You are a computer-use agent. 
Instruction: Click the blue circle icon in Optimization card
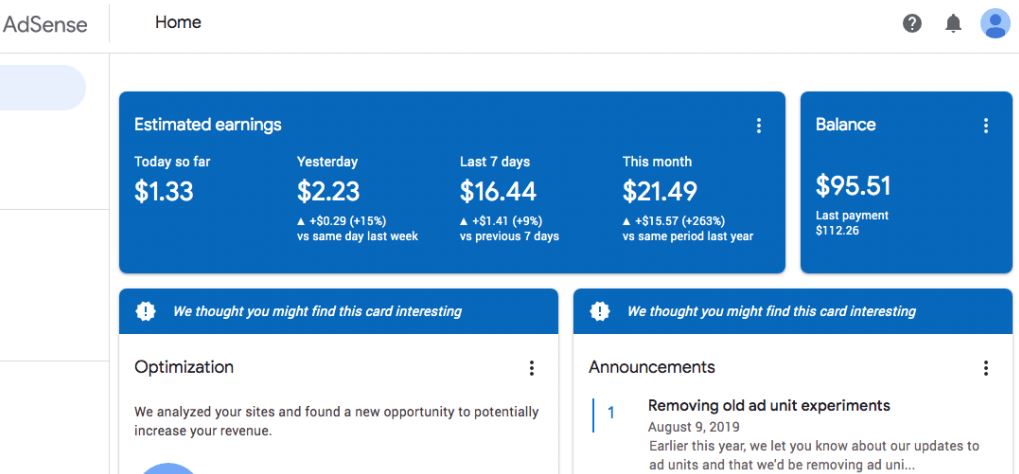168,468
